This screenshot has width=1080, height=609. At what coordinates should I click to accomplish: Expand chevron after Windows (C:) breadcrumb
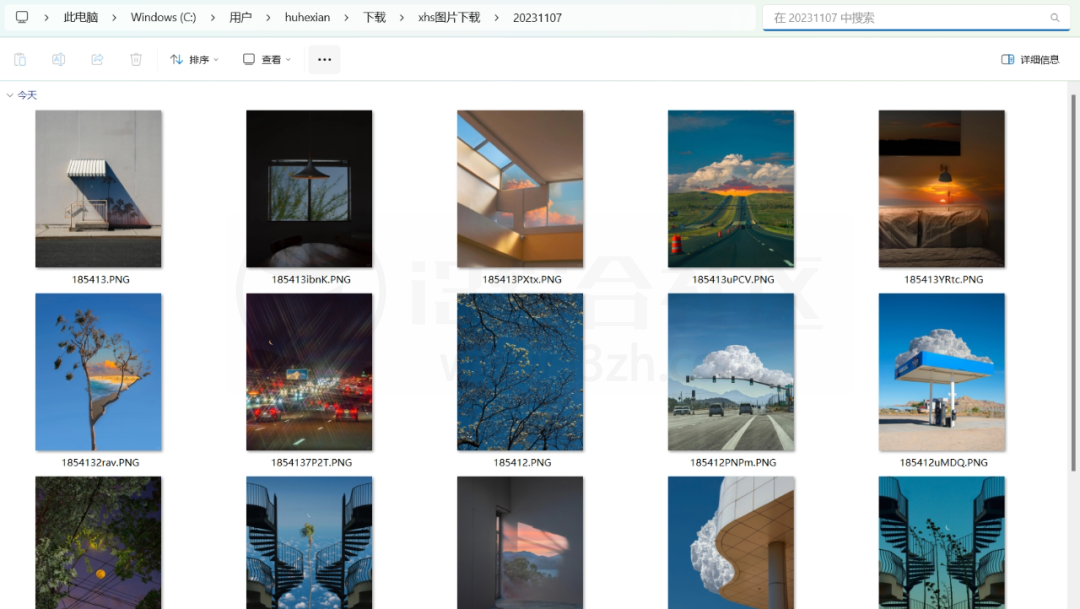pyautogui.click(x=213, y=18)
